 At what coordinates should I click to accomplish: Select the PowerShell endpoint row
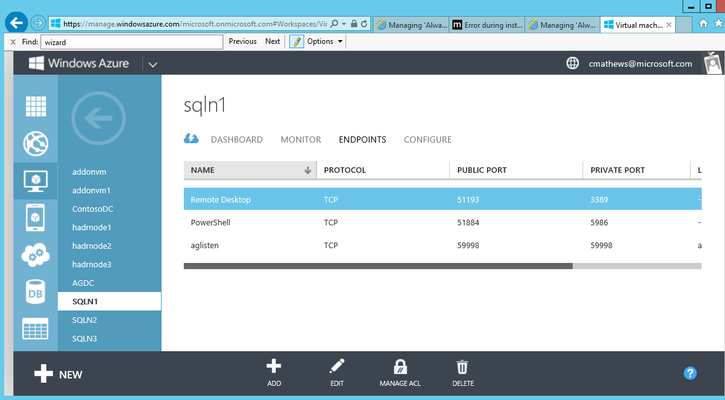click(x=442, y=222)
